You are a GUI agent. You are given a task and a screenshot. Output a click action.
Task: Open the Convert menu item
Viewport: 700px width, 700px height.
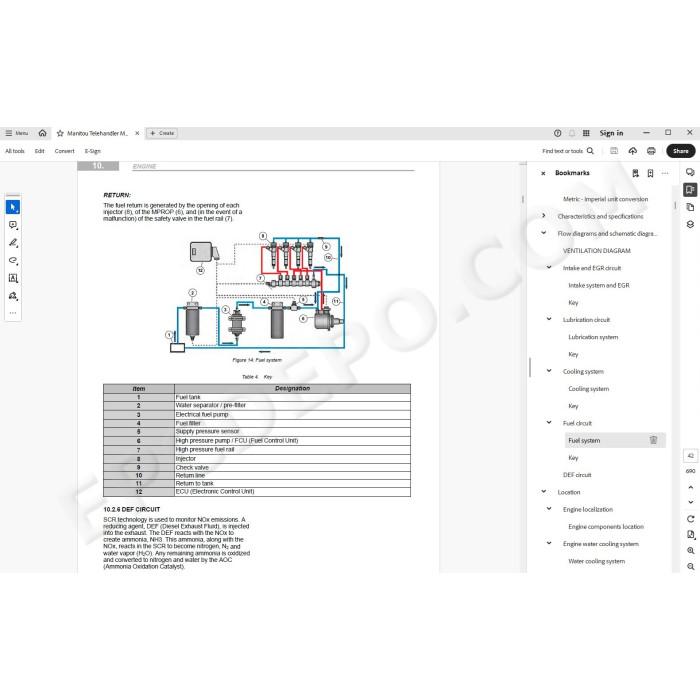(64, 151)
